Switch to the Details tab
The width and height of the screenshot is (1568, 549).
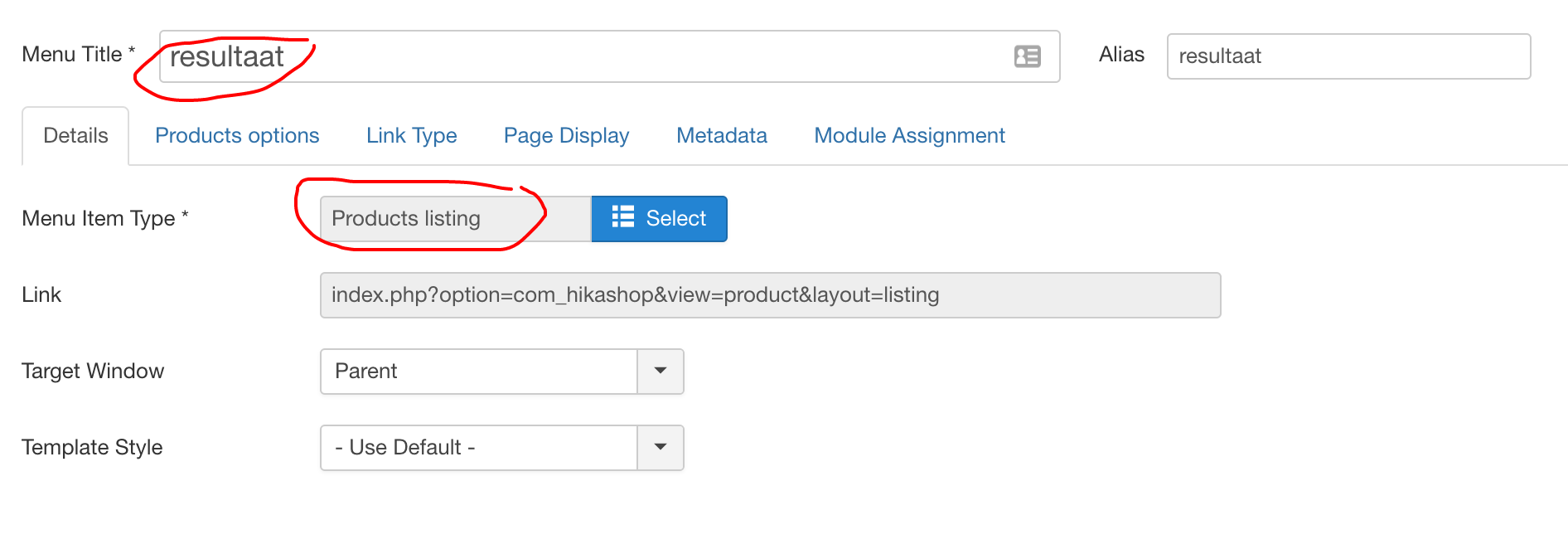75,136
